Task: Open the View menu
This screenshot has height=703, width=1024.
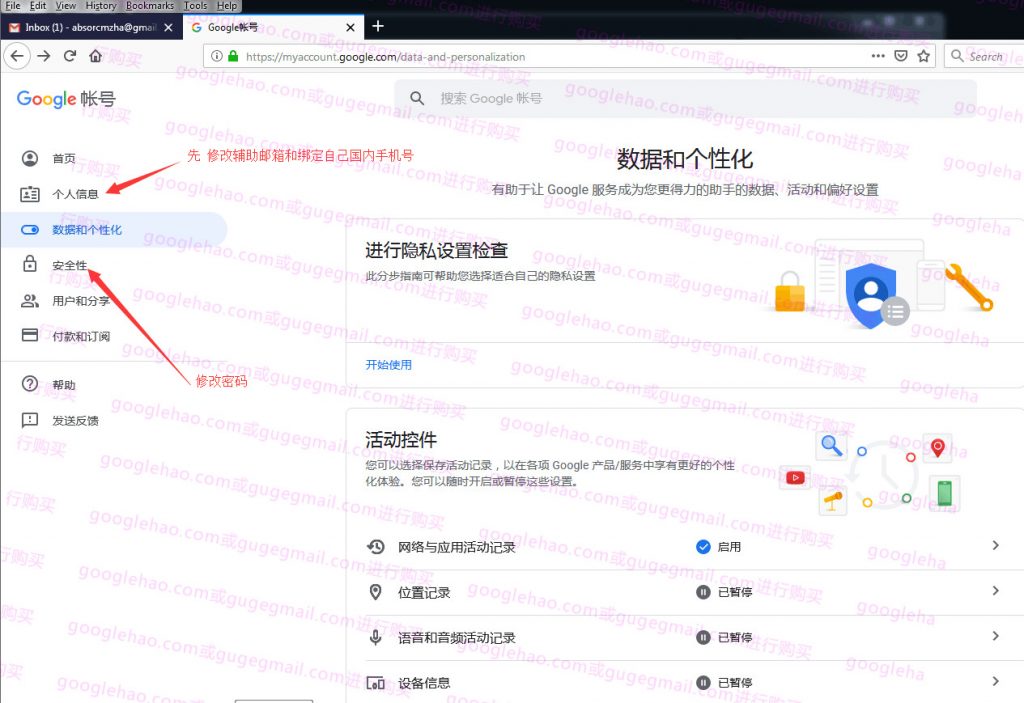Action: [x=65, y=6]
